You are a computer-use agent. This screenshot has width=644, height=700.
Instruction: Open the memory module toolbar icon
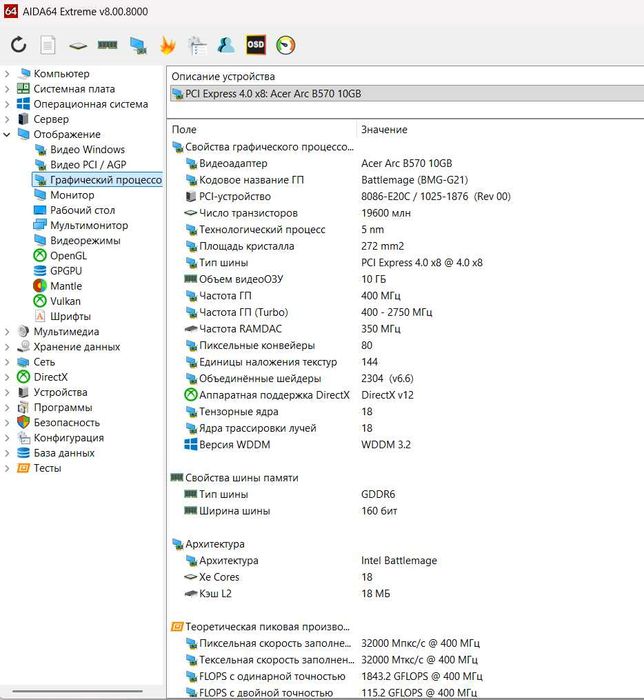click(108, 45)
